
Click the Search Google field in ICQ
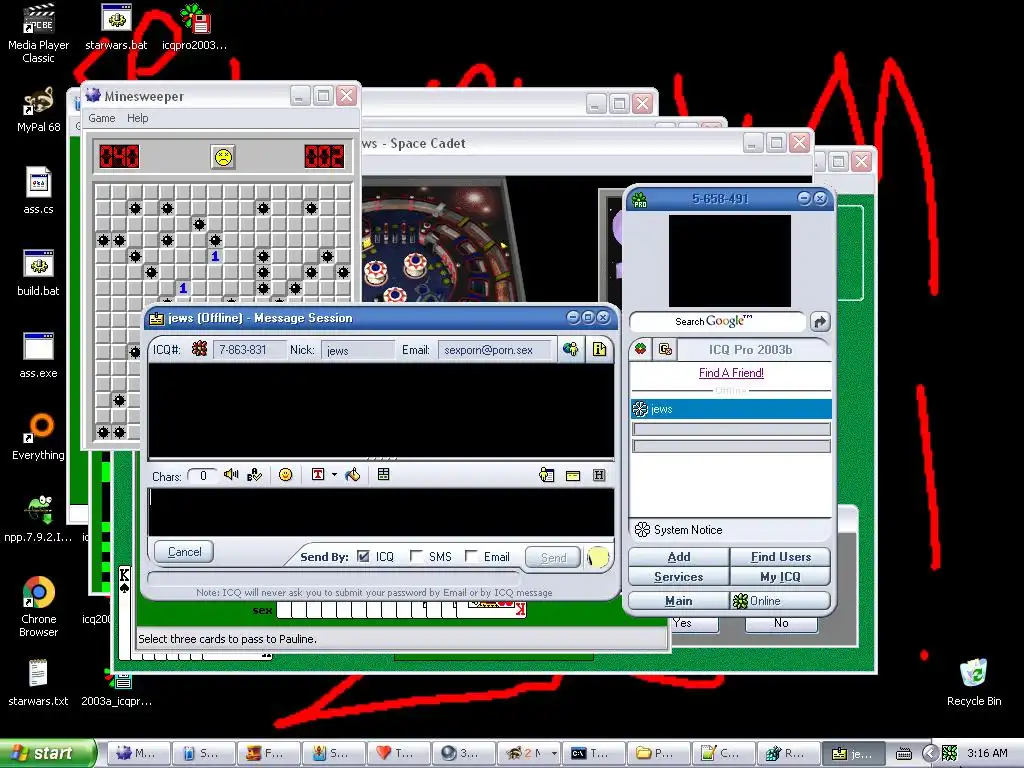coord(717,321)
